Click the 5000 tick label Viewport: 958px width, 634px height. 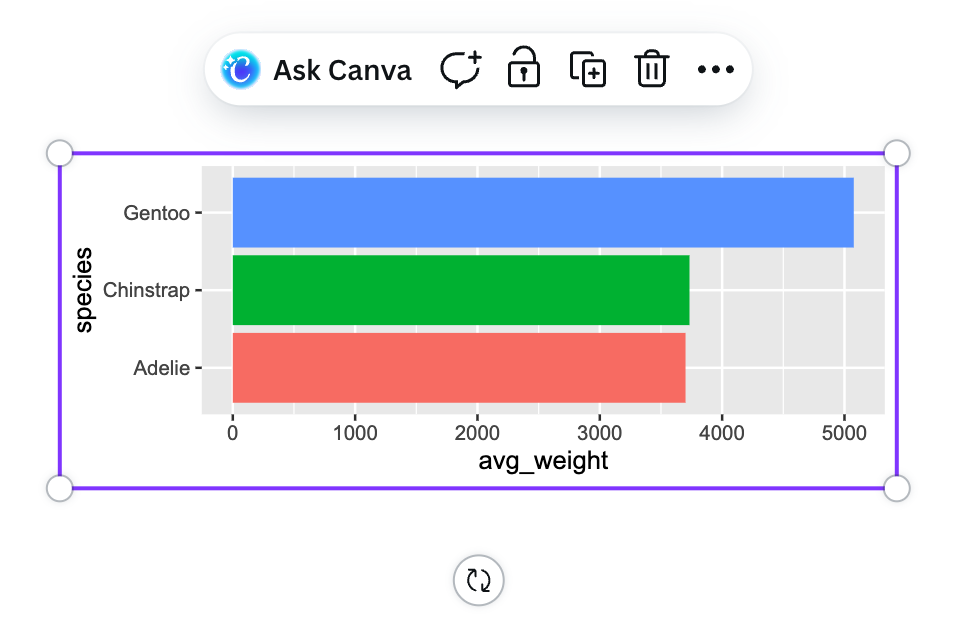(844, 433)
